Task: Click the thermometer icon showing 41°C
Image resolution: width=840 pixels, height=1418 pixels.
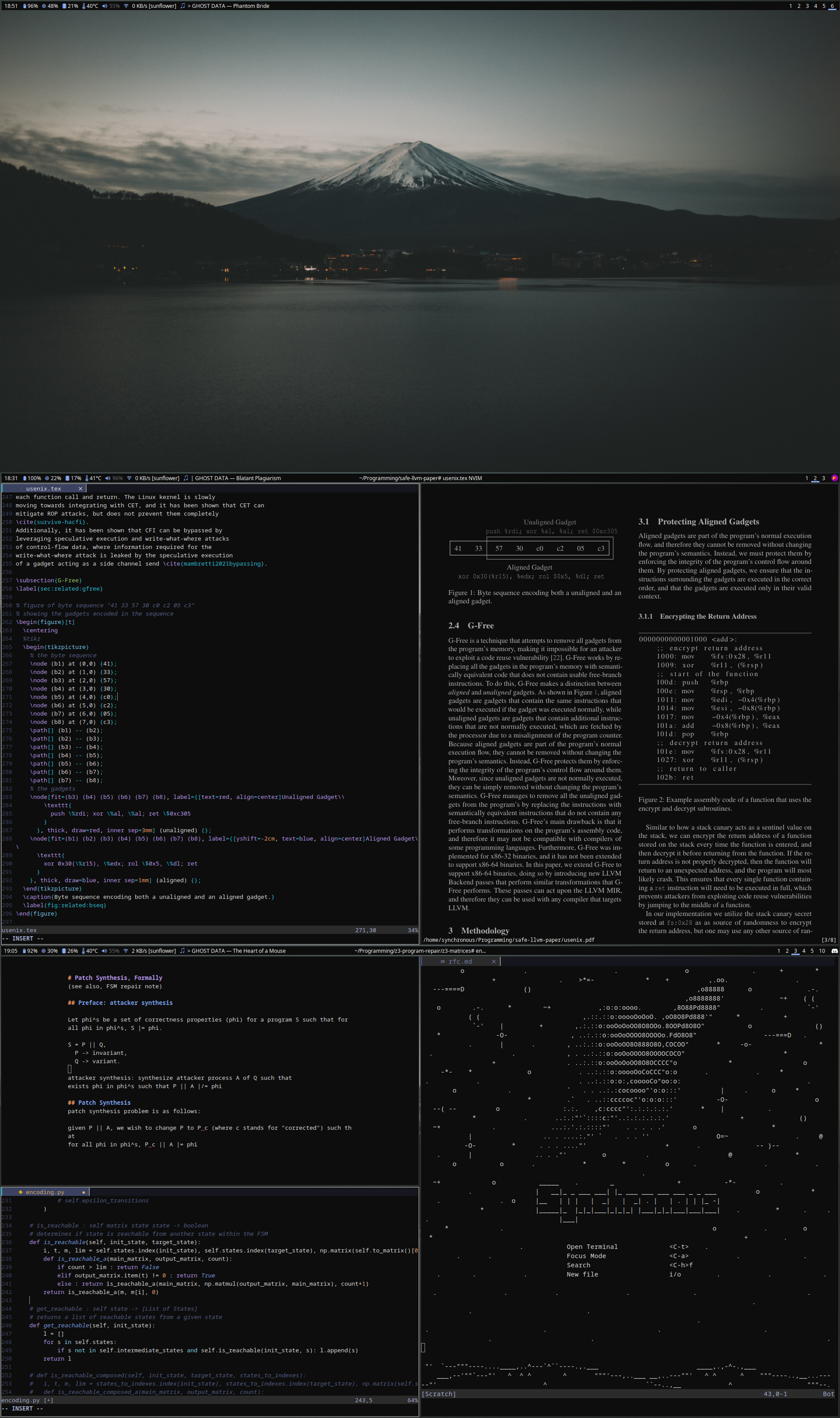Action: (87, 478)
